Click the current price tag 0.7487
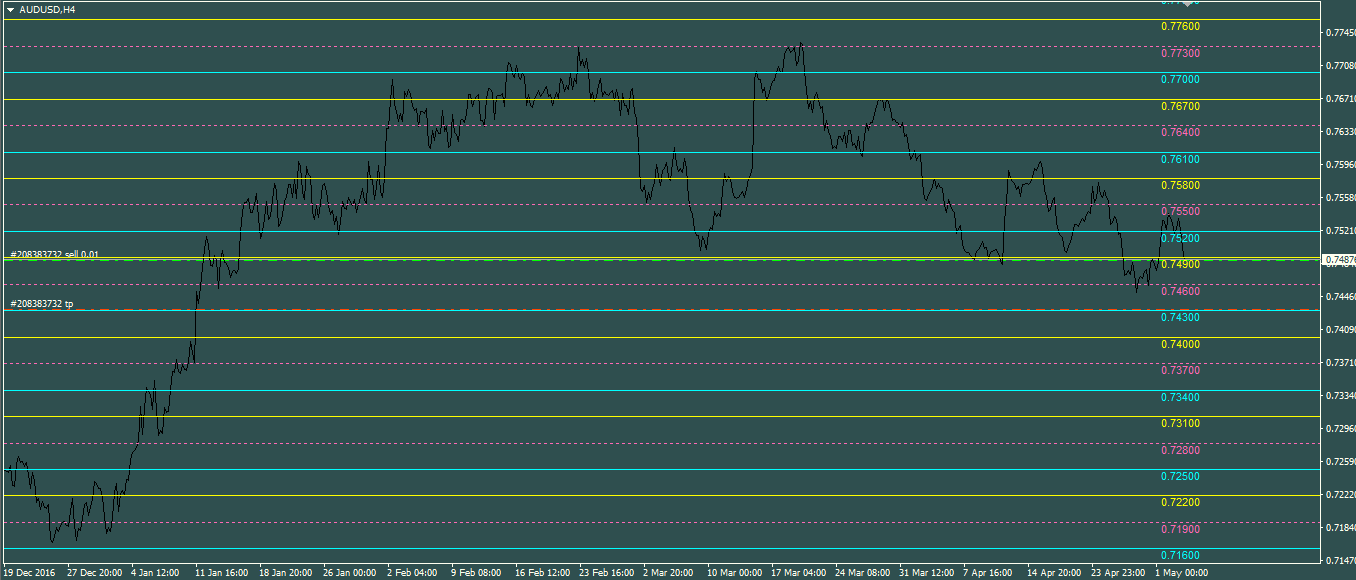Viewport: 1356px width, 580px height. [x=1338, y=260]
